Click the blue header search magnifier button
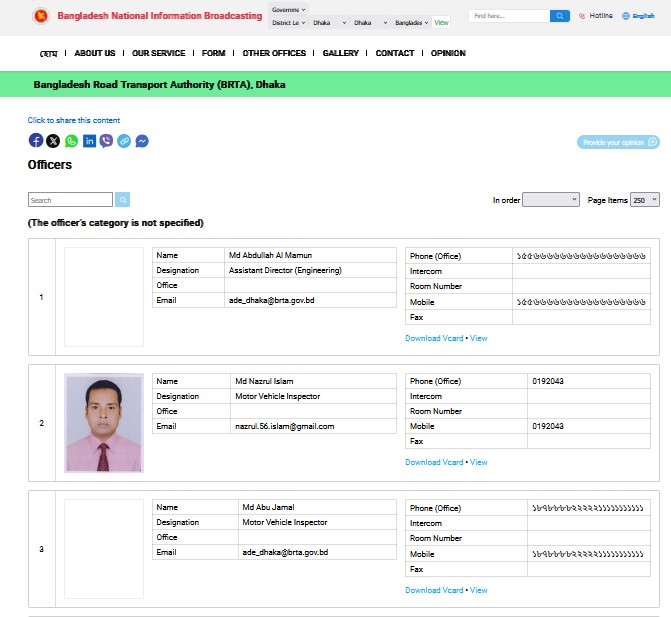 (x=560, y=16)
